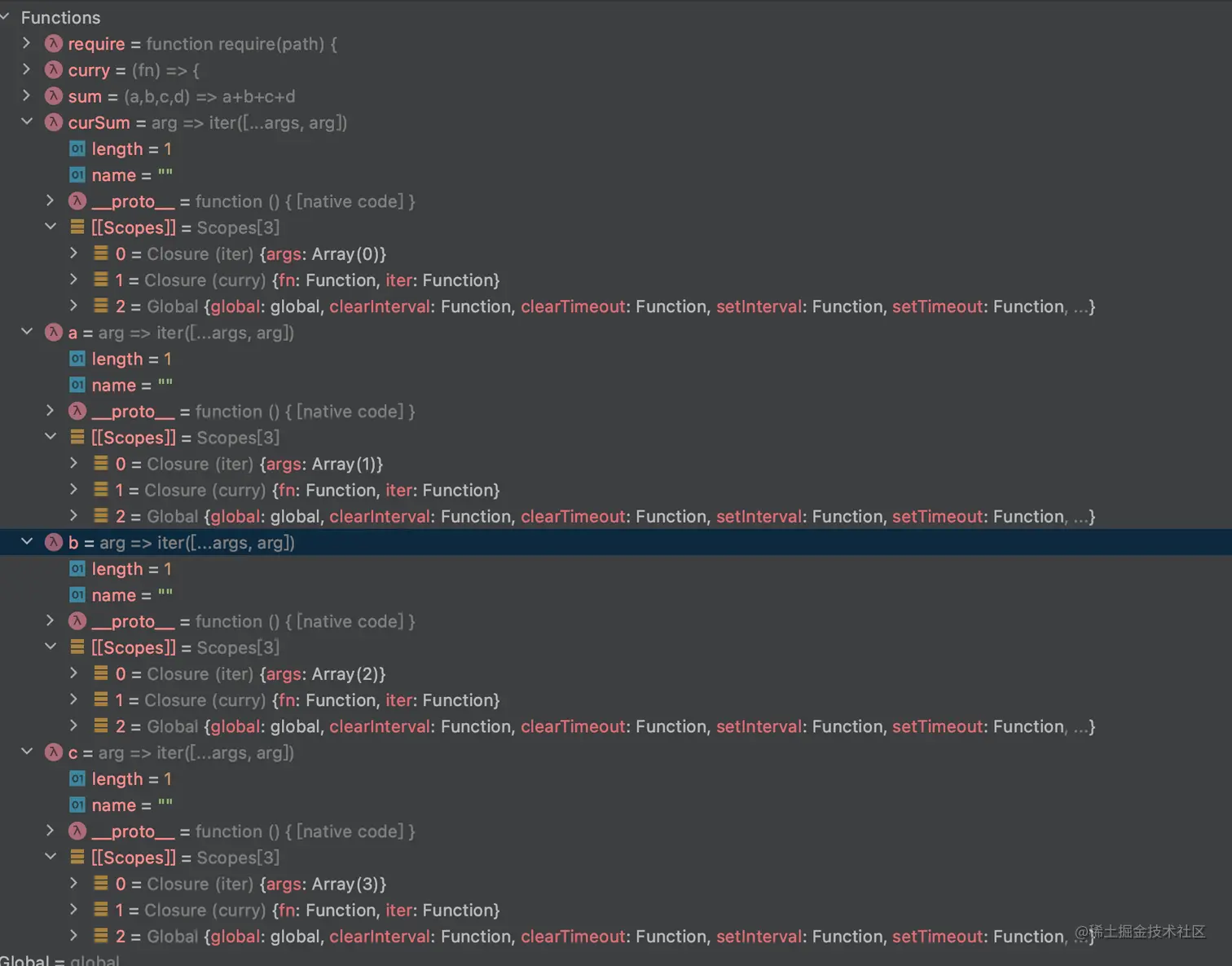Click the lambda icon of function a
Screen dimensions: 1232x966
(x=54, y=333)
